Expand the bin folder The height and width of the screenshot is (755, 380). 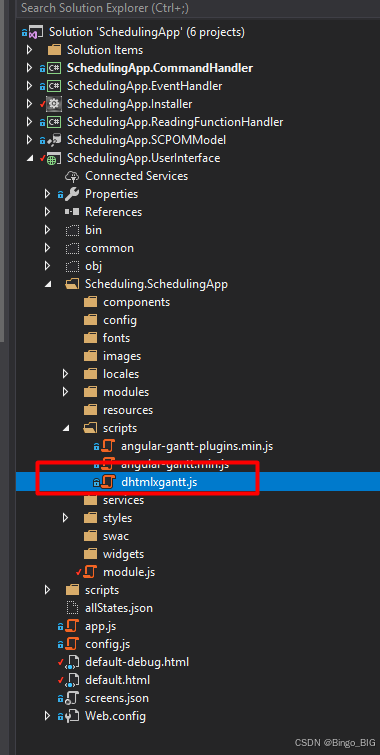click(x=47, y=230)
